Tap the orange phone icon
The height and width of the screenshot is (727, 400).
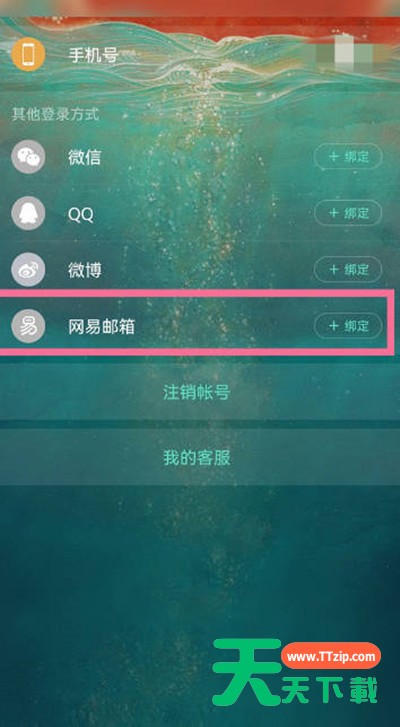pos(28,55)
